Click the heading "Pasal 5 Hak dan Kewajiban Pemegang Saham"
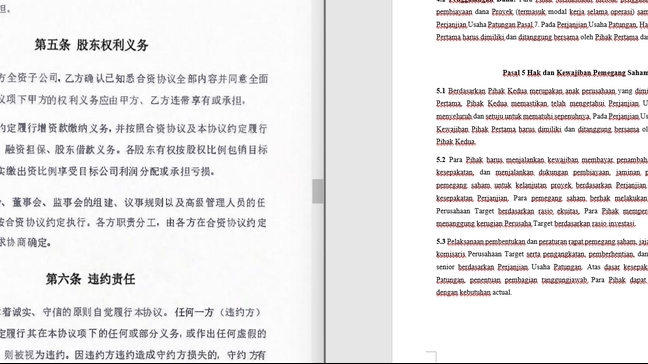The height and width of the screenshot is (364, 648). click(x=575, y=73)
